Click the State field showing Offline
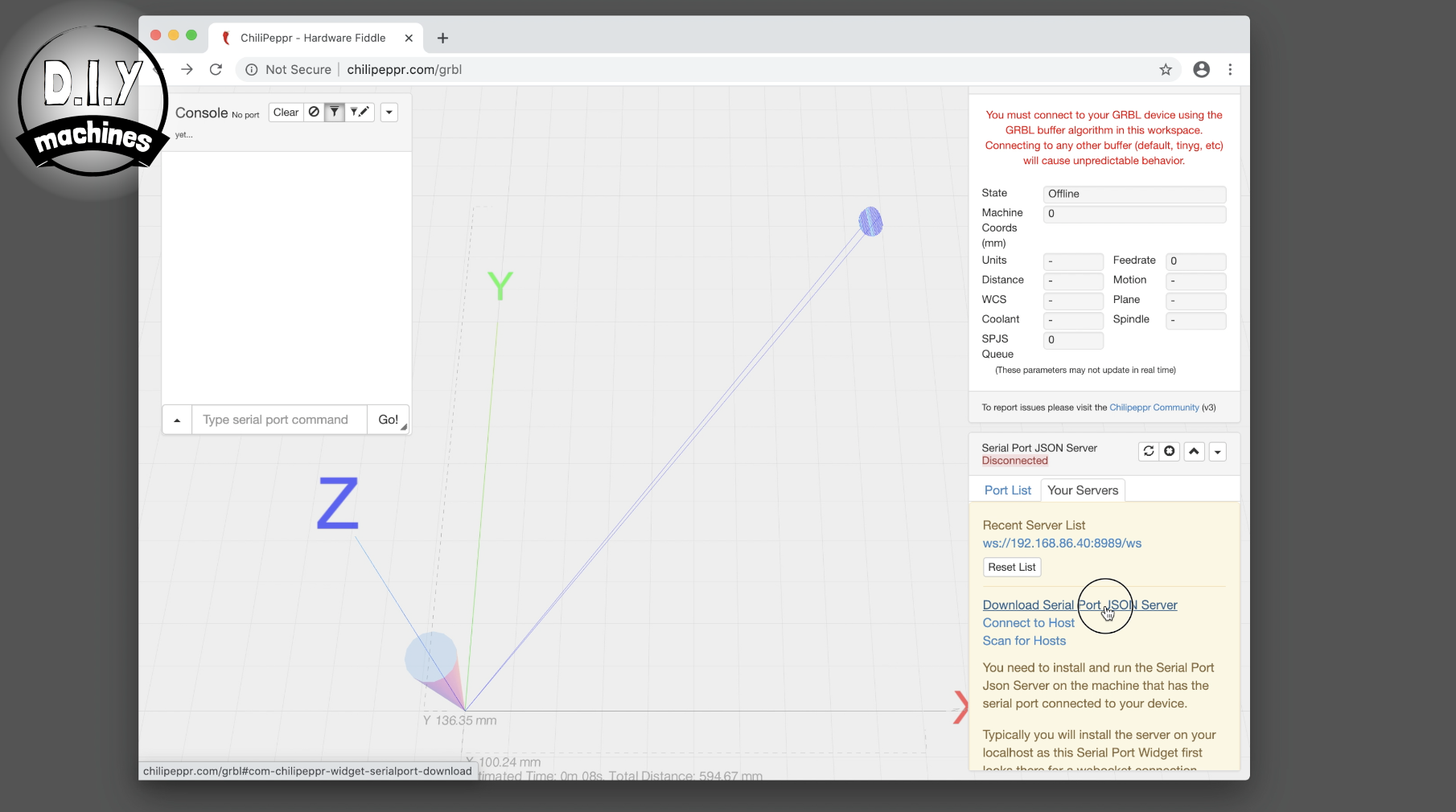 (x=1134, y=194)
